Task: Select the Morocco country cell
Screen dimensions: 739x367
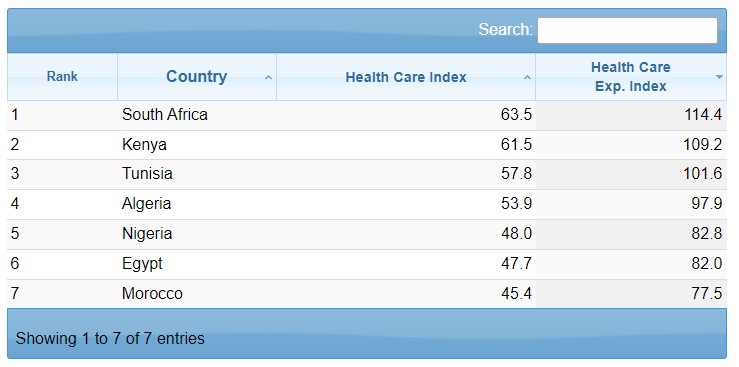Action: [x=152, y=294]
